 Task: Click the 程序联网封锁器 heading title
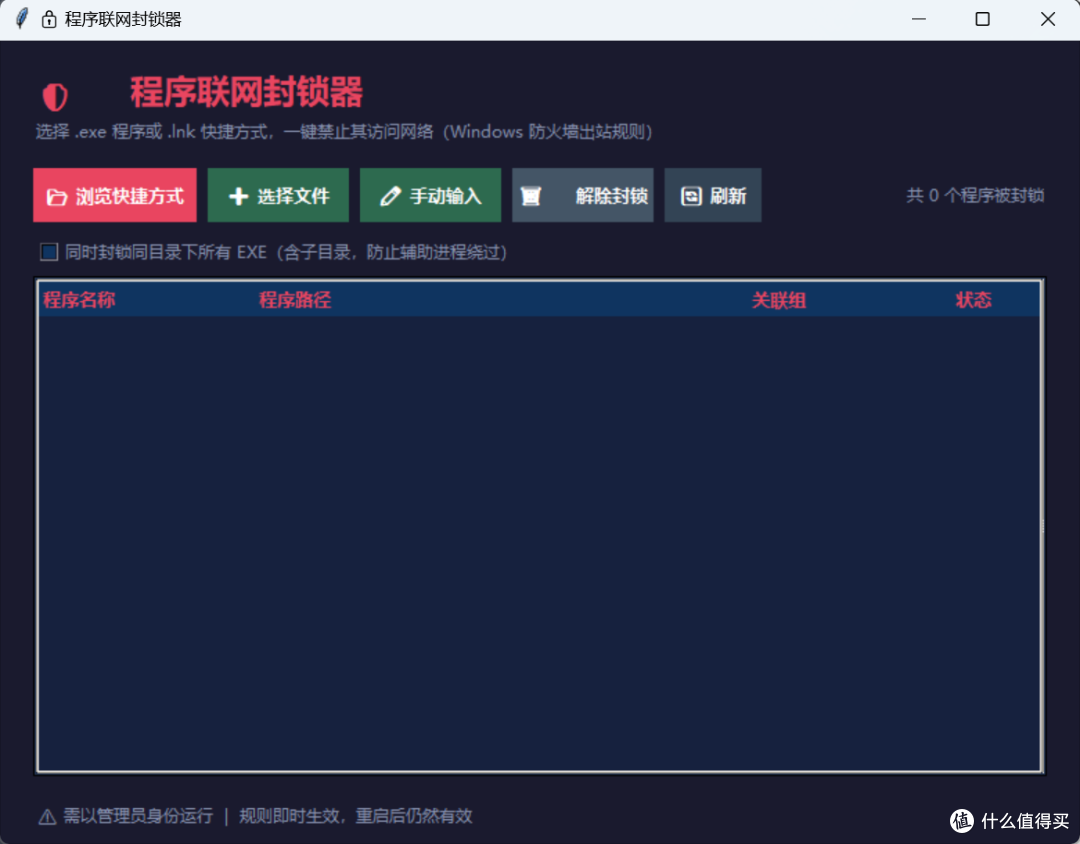247,92
